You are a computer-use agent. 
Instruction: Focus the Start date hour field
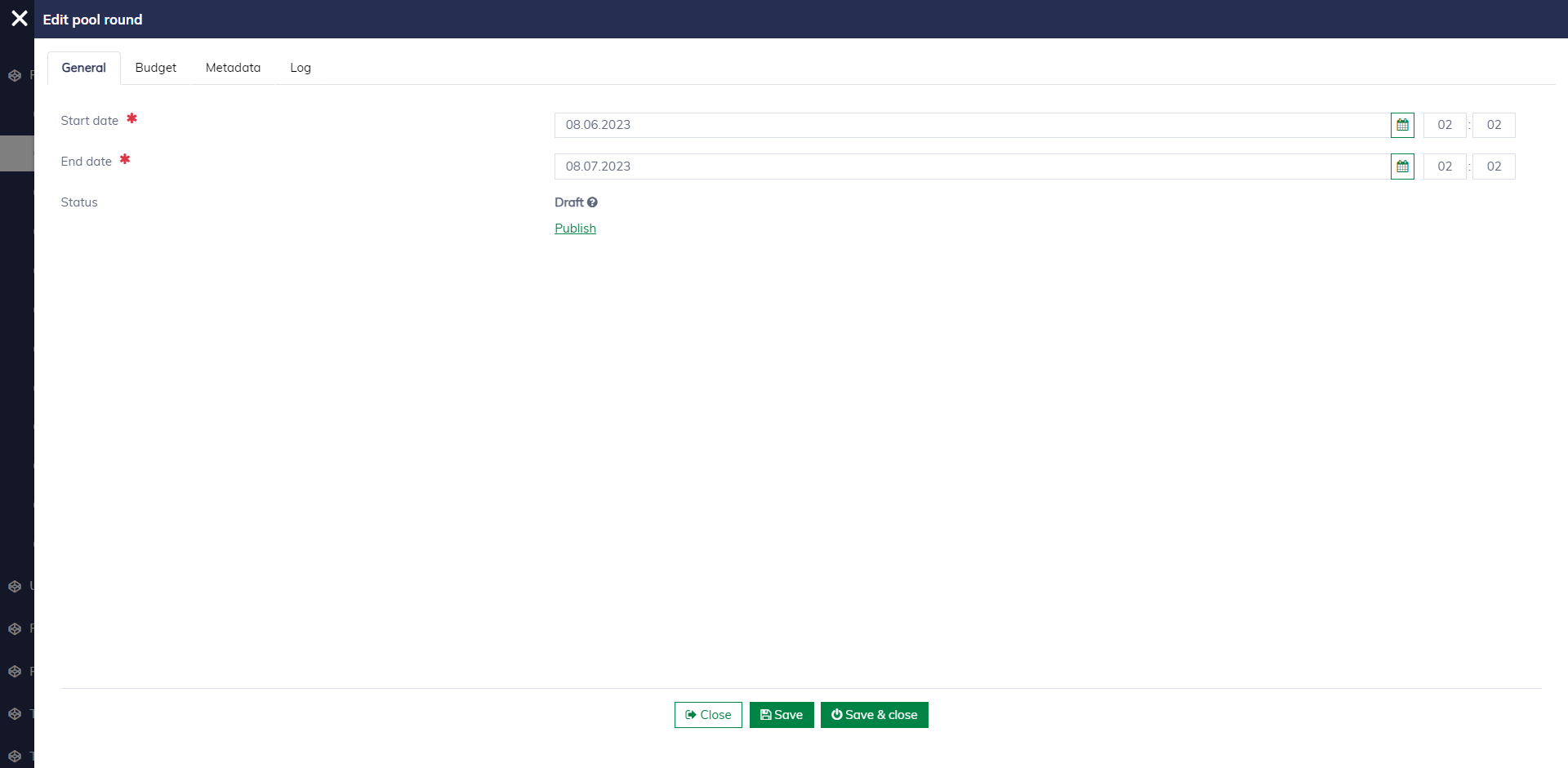pos(1444,125)
